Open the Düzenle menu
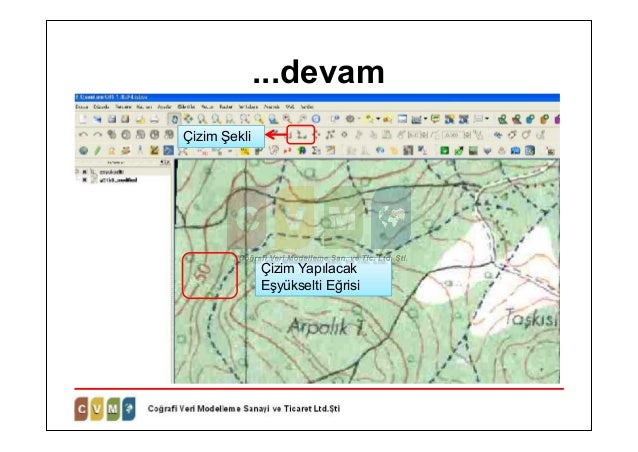This screenshot has width=638, height=452. coord(101,107)
